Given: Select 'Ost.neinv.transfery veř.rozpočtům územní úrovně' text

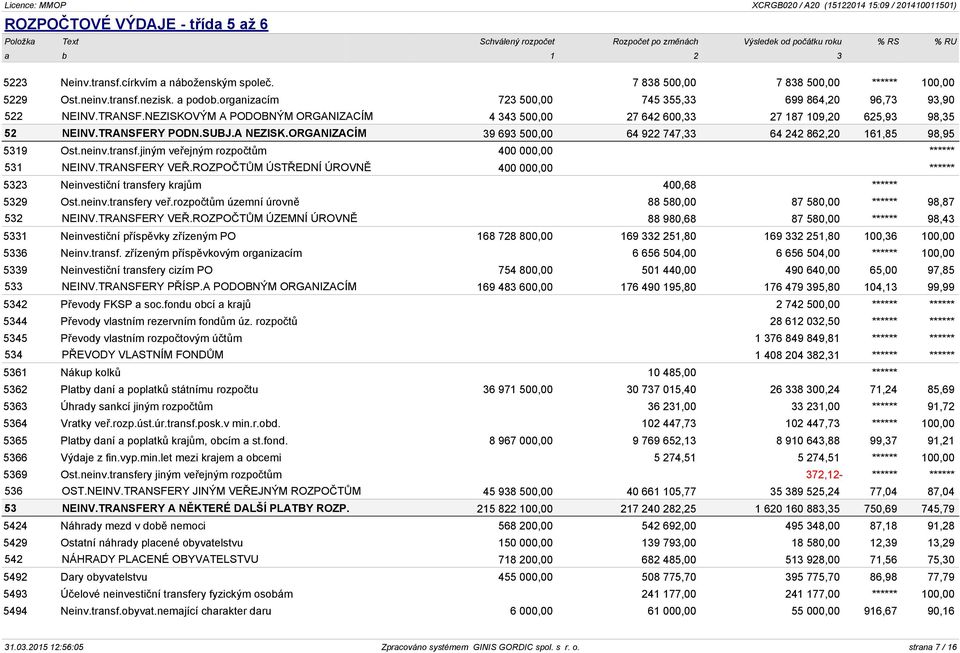Looking at the screenshot, I should 180,202.
